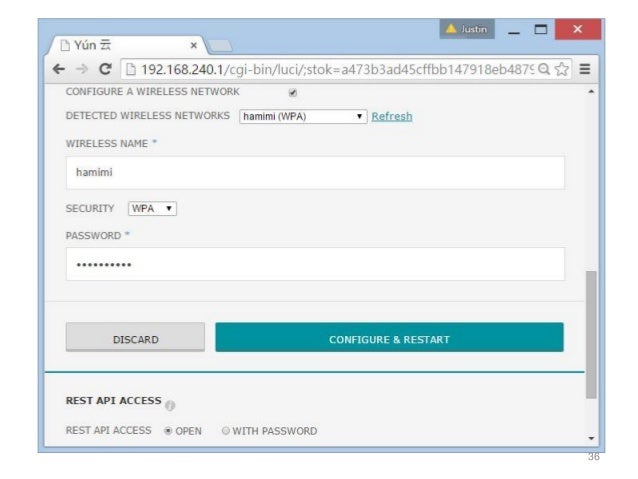638x479 pixels.
Task: Open a new browser tab
Action: point(220,46)
